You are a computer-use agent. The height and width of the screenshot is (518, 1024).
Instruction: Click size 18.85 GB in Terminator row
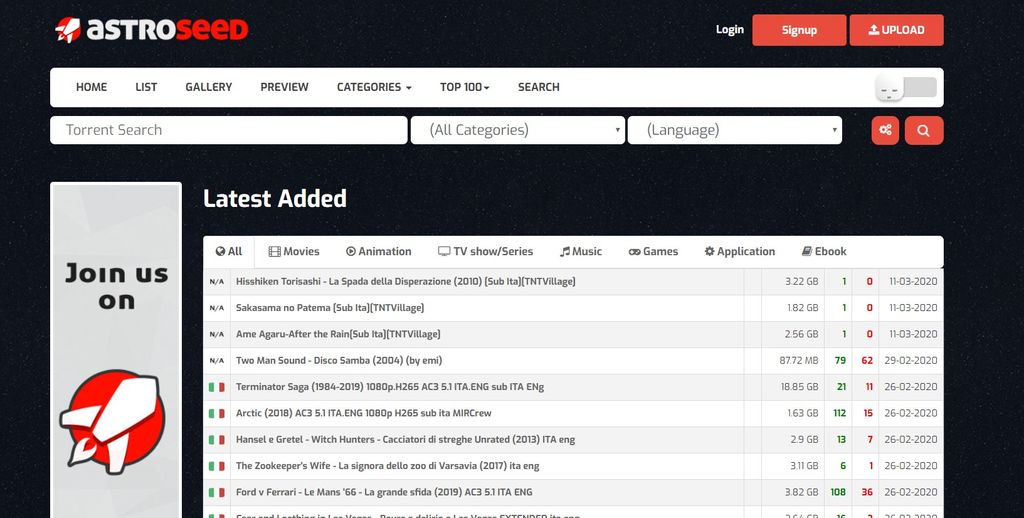point(799,387)
